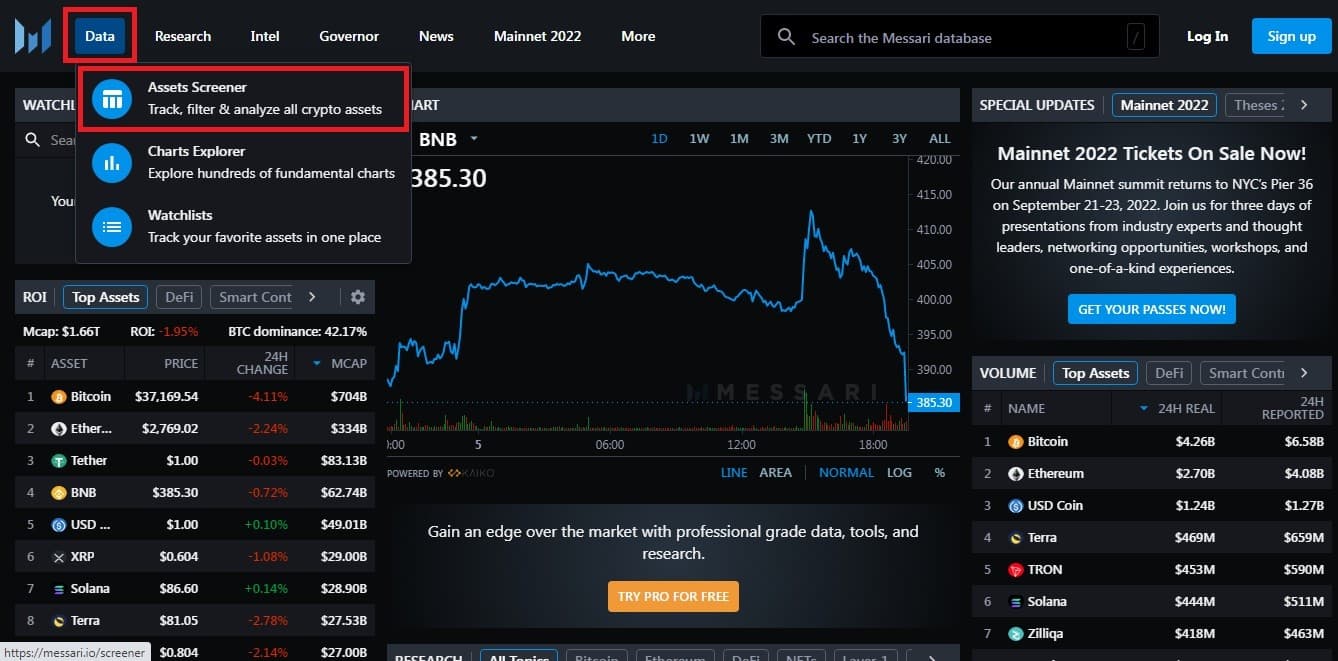Click the Log In link
This screenshot has width=1338, height=661.
[x=1207, y=36]
